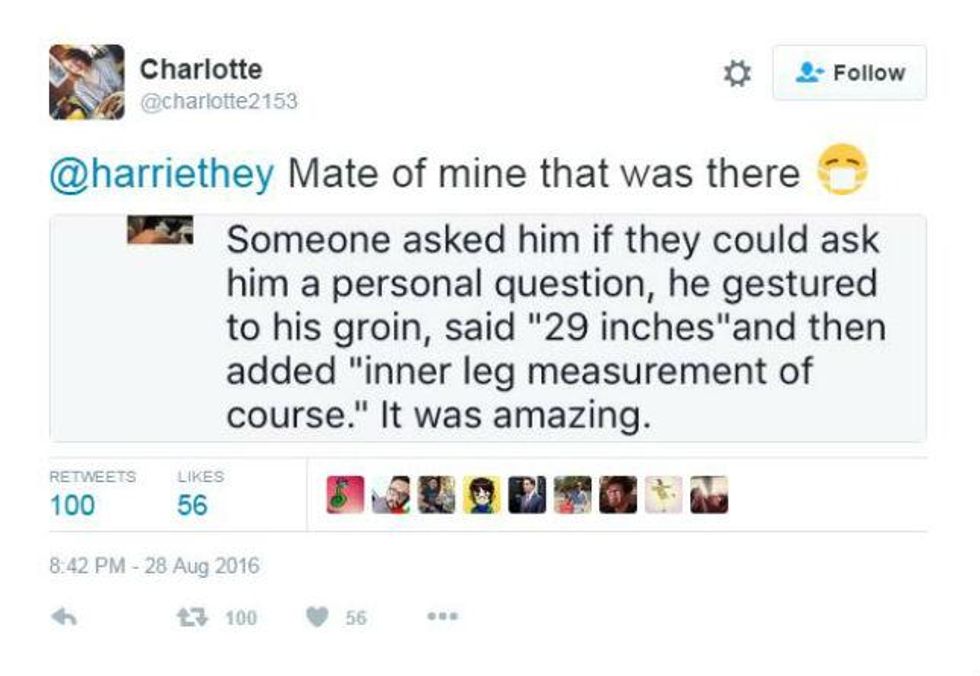Image resolution: width=980 pixels, height=676 pixels.
Task: Open the 8:42 PM - 28 Aug 2016 timestamp
Action: (x=153, y=566)
